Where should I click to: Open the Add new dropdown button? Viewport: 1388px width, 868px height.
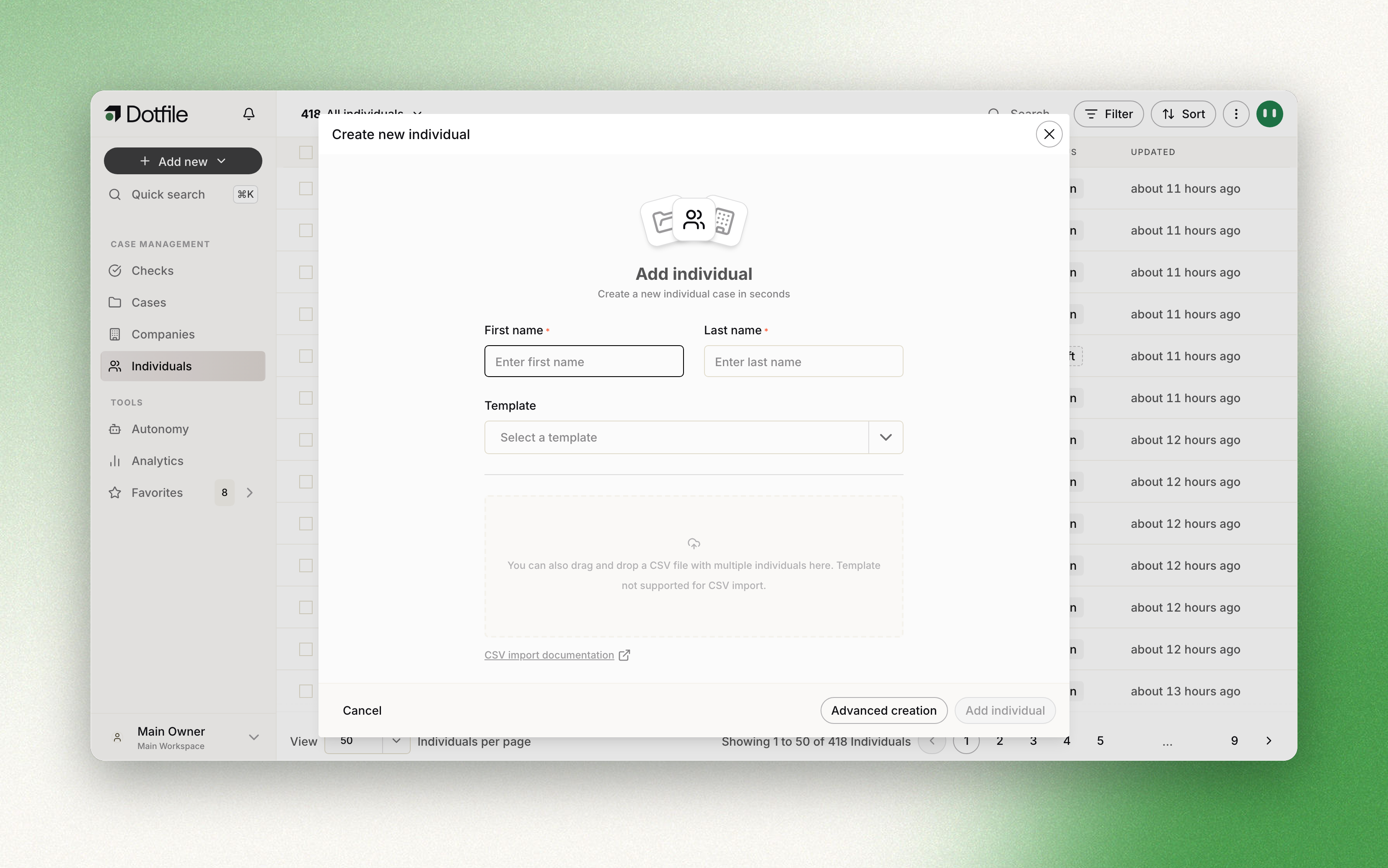tap(183, 161)
